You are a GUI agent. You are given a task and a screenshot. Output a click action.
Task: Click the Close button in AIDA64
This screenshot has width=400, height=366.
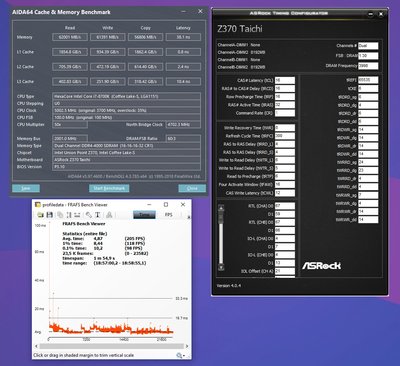(192, 188)
